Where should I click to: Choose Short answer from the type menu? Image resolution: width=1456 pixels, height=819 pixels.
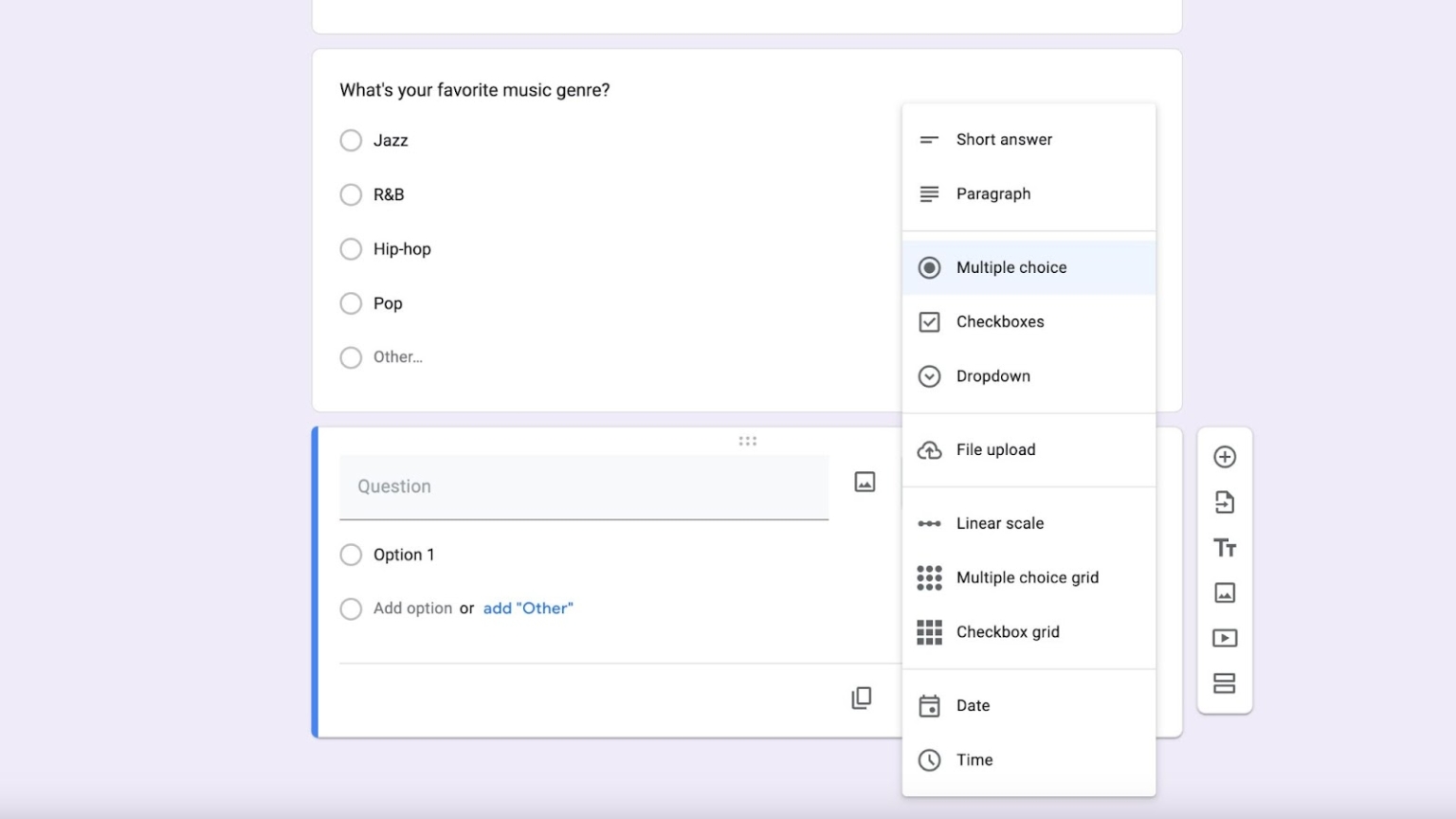point(1004,139)
